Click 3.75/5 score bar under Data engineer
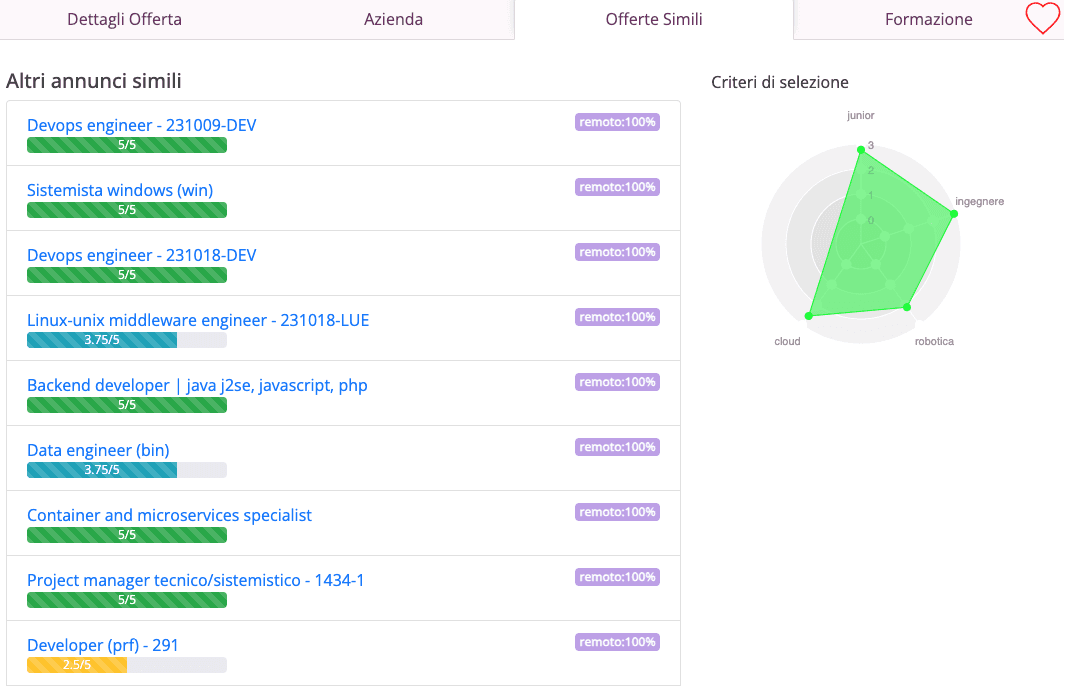1066x686 pixels. click(126, 470)
